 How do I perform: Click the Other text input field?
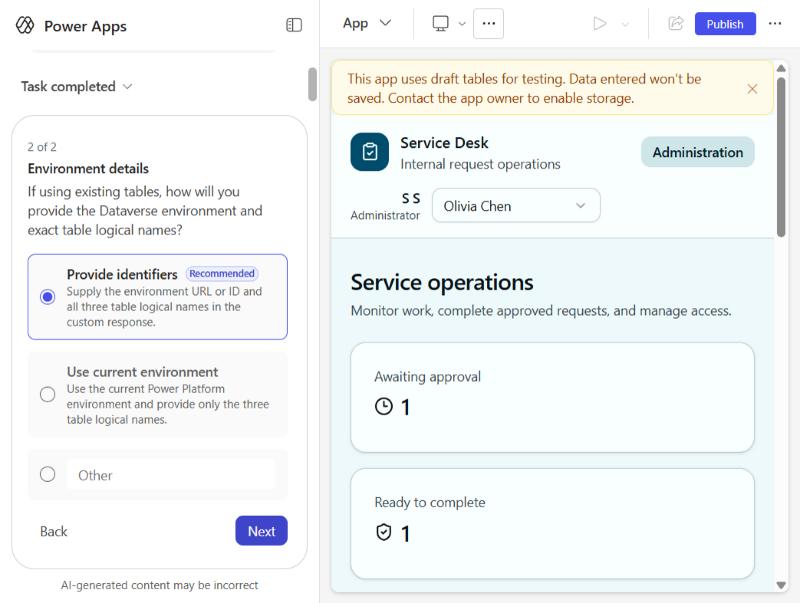171,475
